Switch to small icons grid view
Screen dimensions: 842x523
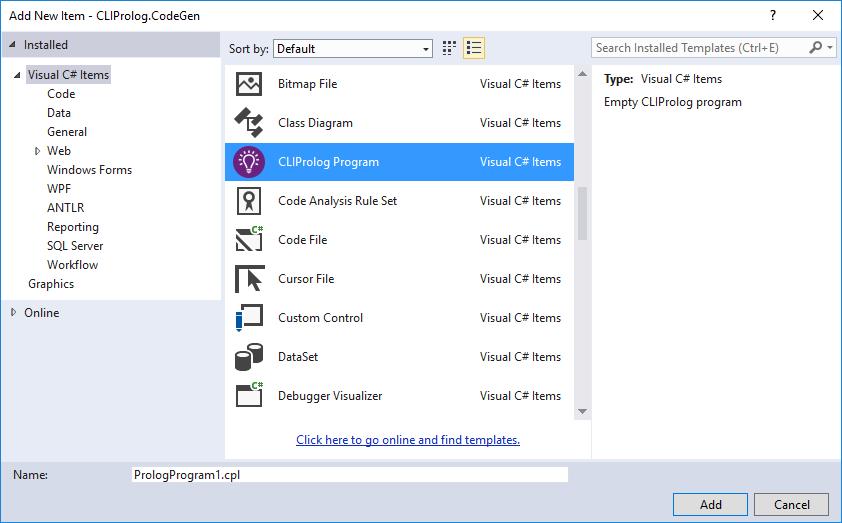pyautogui.click(x=449, y=48)
